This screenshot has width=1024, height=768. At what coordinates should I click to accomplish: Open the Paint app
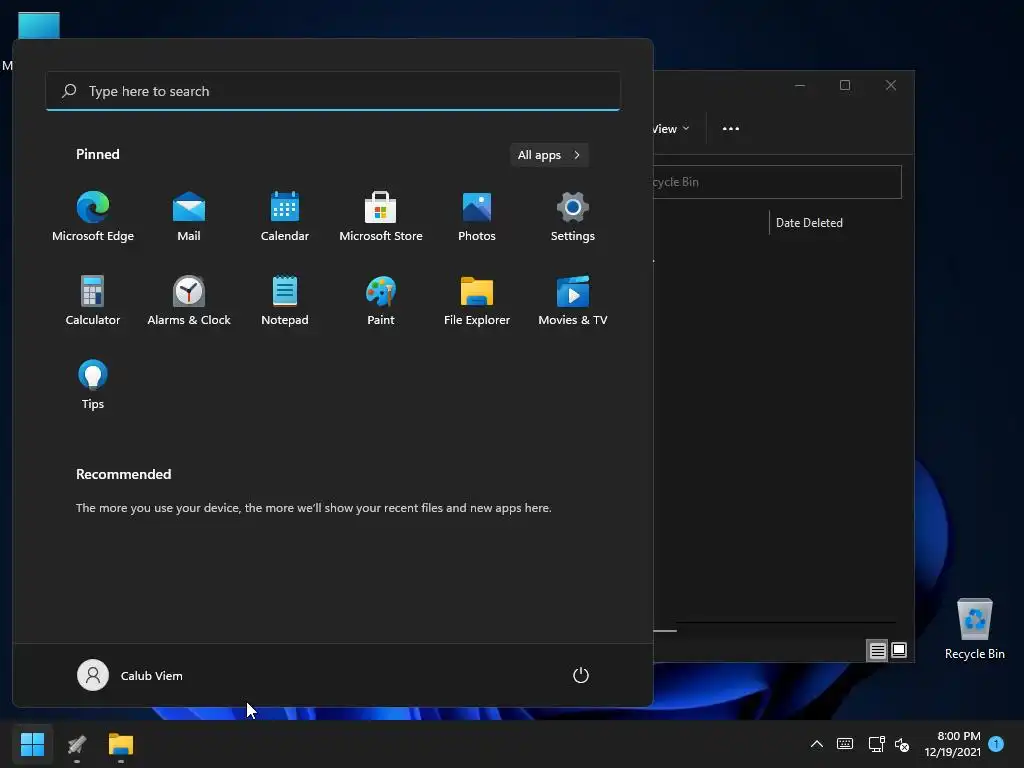coord(381,301)
